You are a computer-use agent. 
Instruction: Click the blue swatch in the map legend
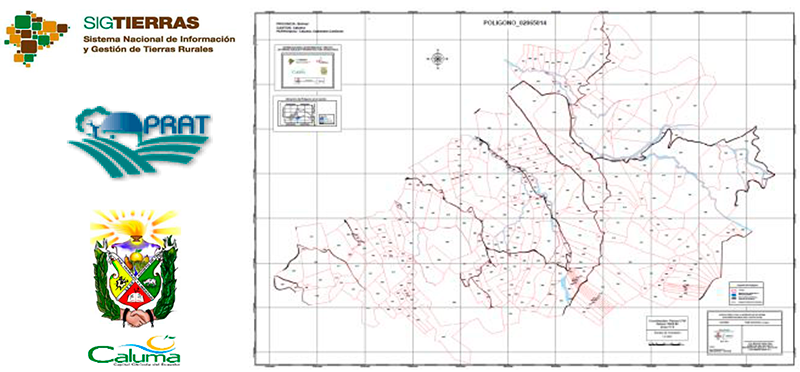[x=734, y=294]
